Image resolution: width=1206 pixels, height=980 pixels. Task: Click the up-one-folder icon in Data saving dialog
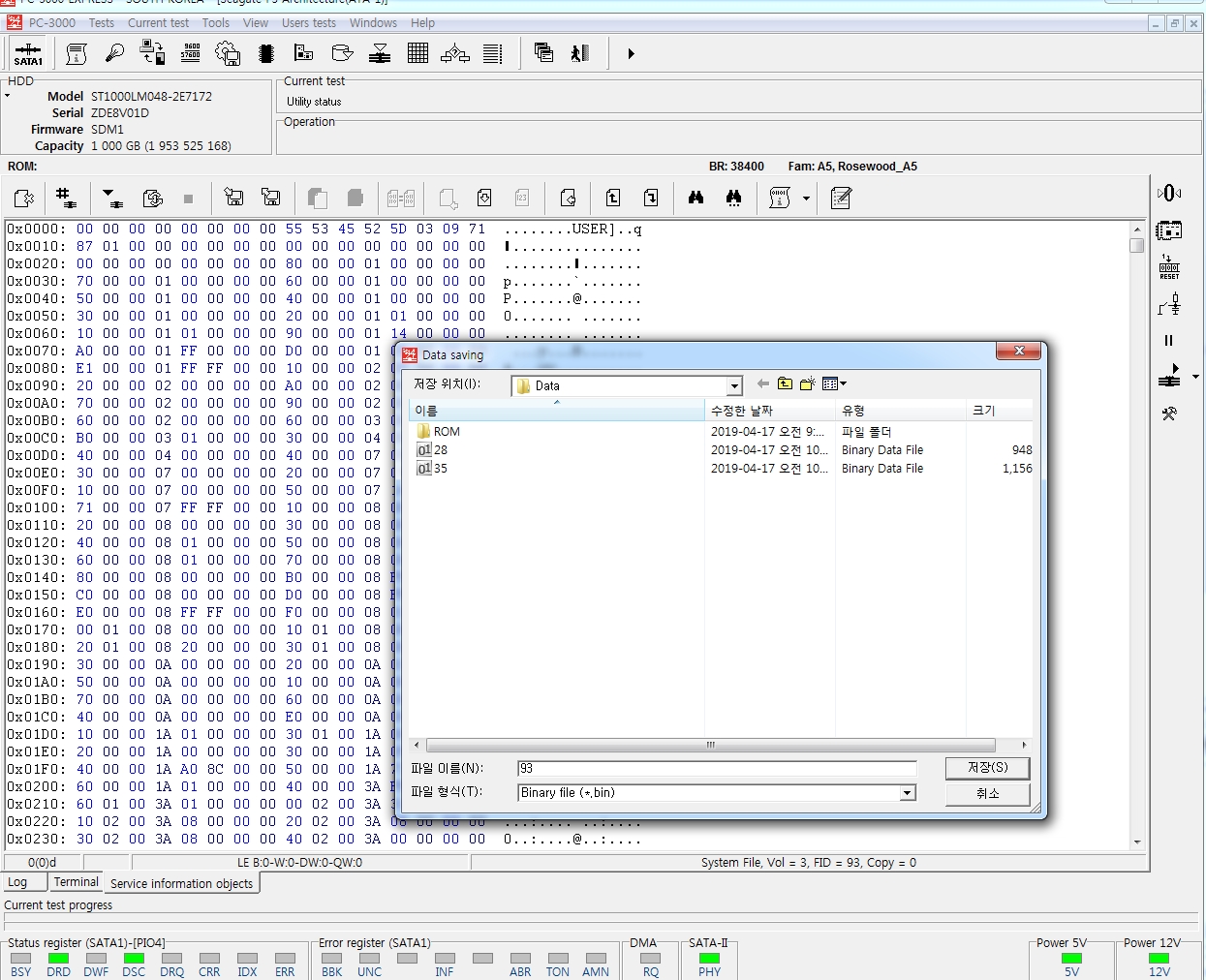[785, 383]
